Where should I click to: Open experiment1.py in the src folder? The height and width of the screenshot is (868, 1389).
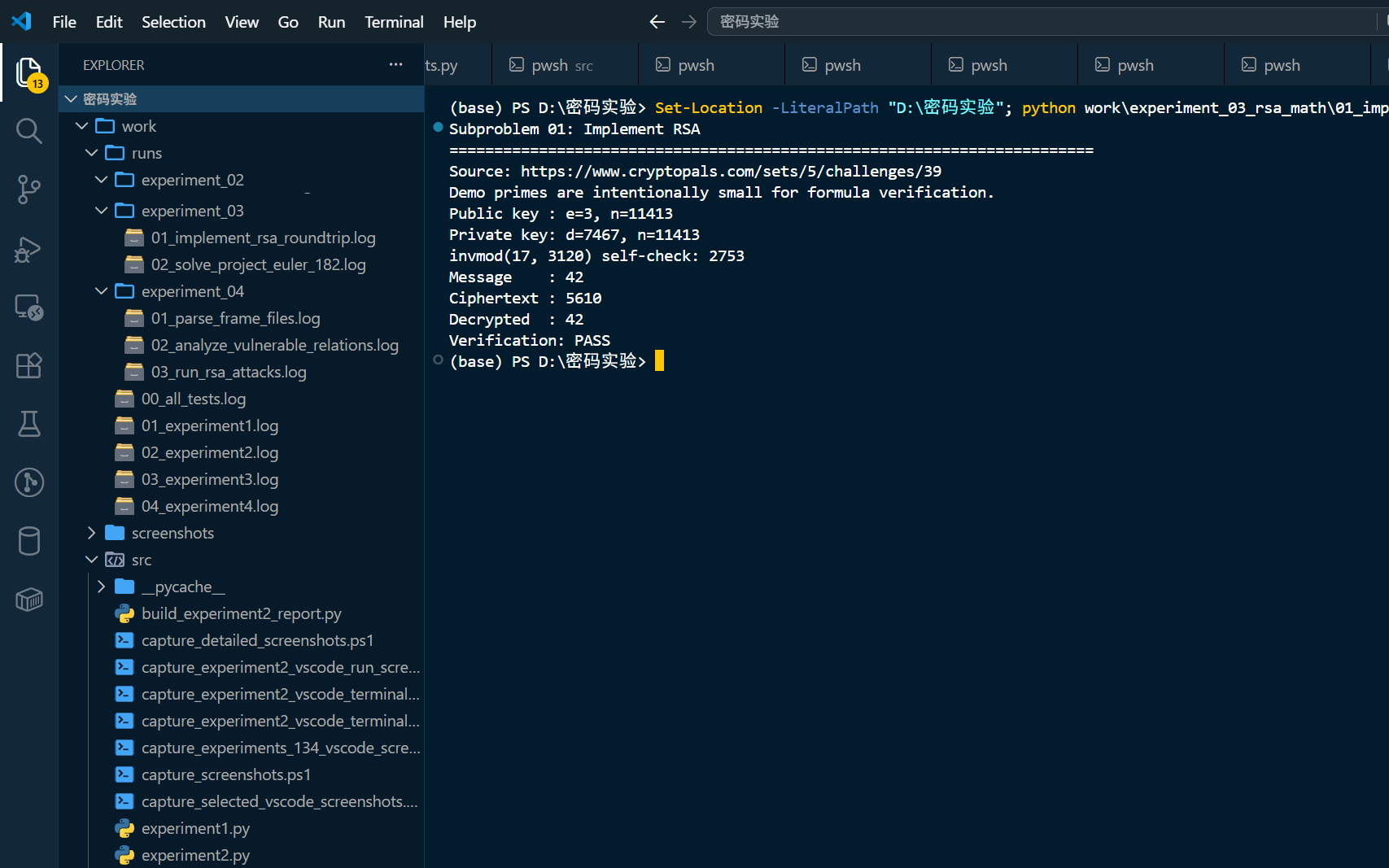195,828
